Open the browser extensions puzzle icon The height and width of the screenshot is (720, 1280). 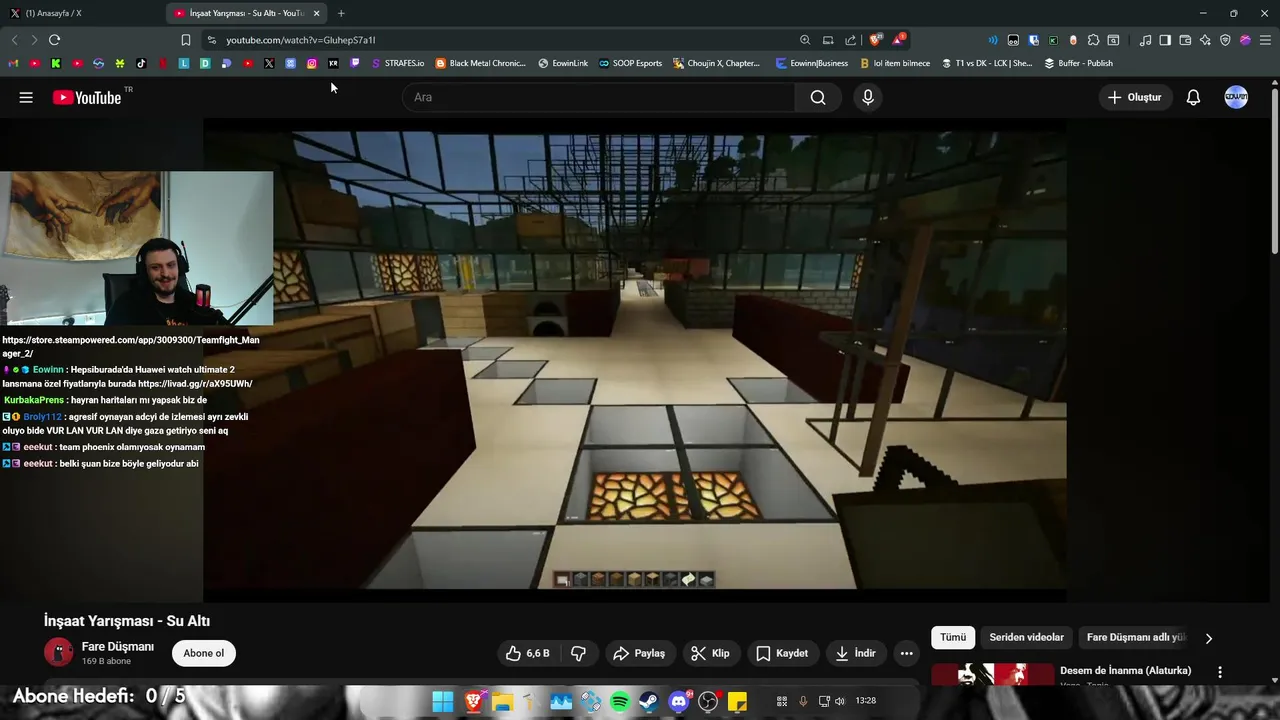pyautogui.click(x=1093, y=40)
